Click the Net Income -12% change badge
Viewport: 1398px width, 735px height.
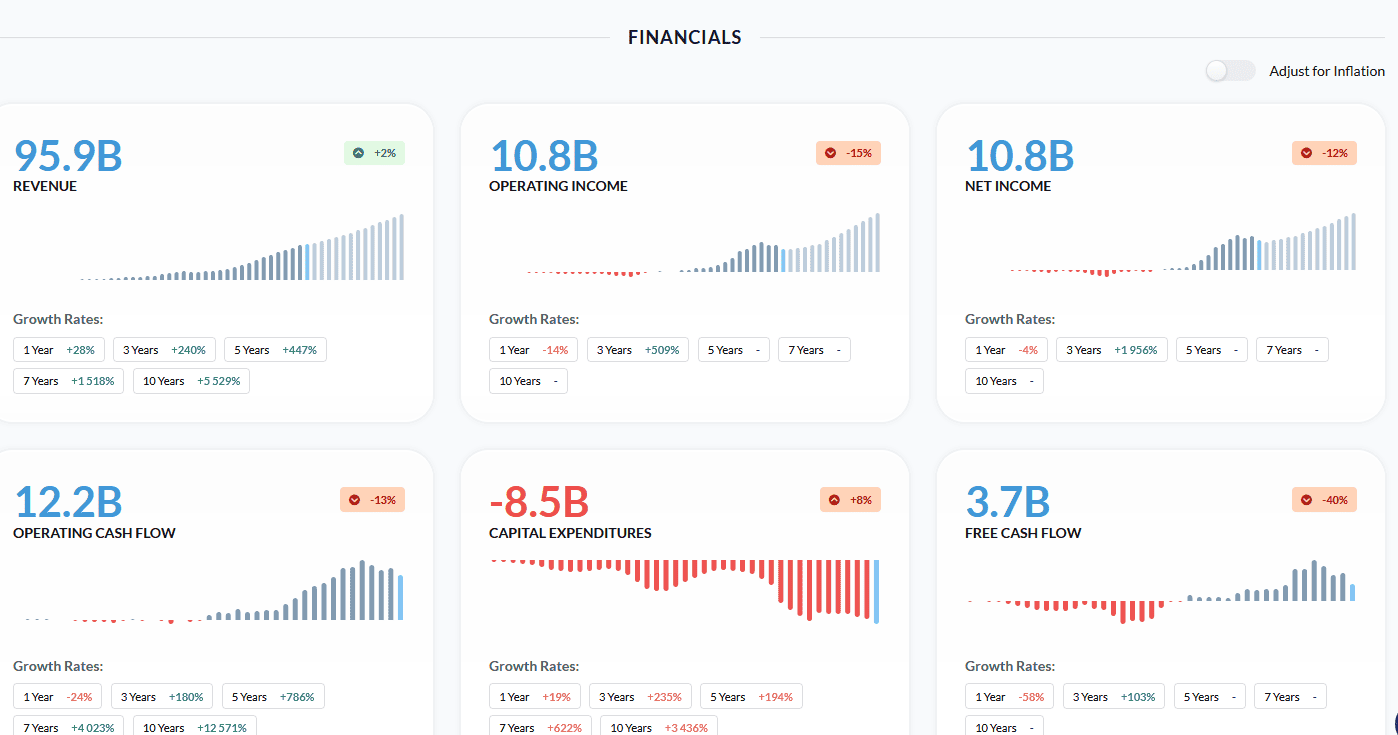click(x=1324, y=153)
